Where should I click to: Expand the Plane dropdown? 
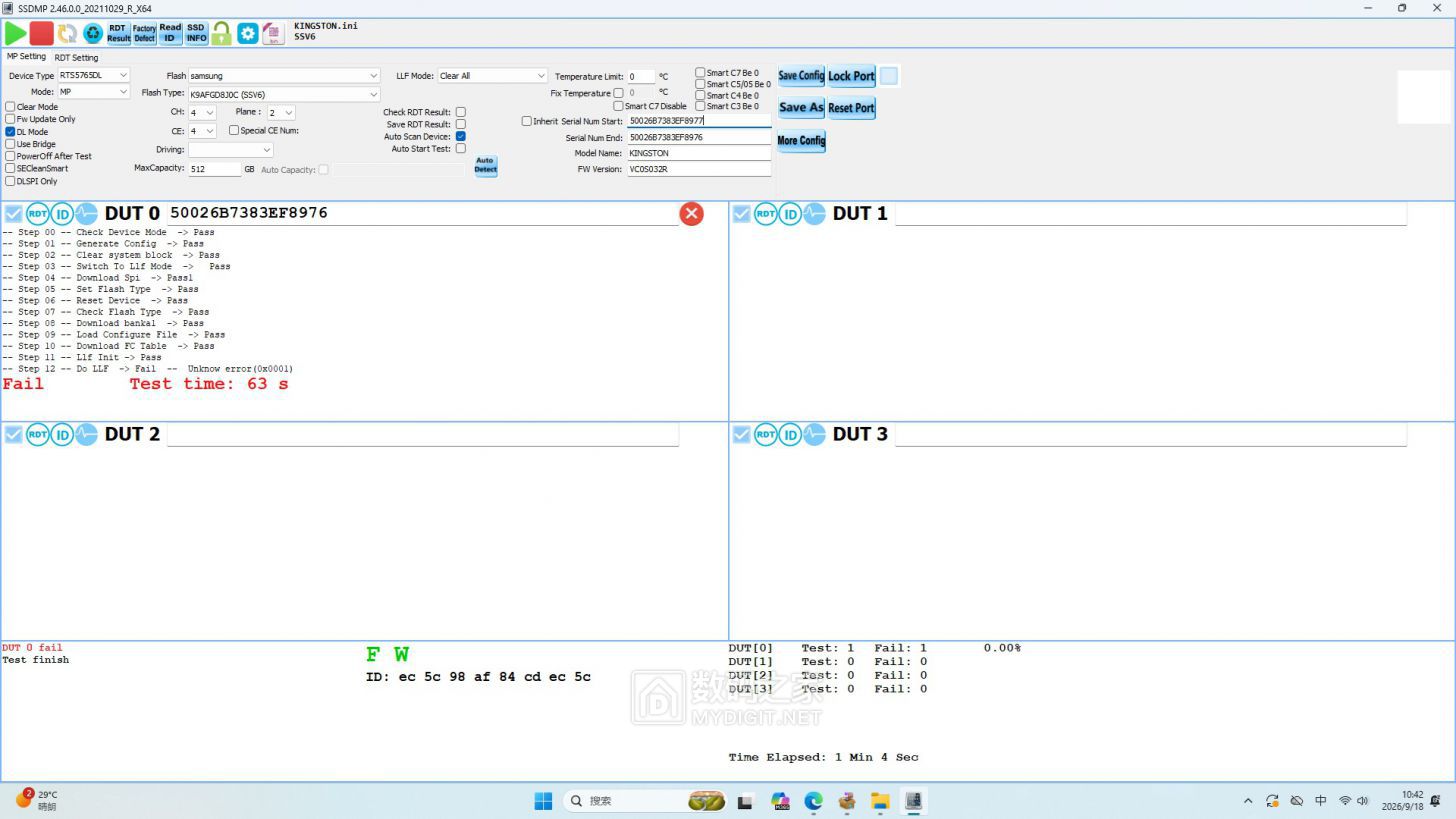280,112
